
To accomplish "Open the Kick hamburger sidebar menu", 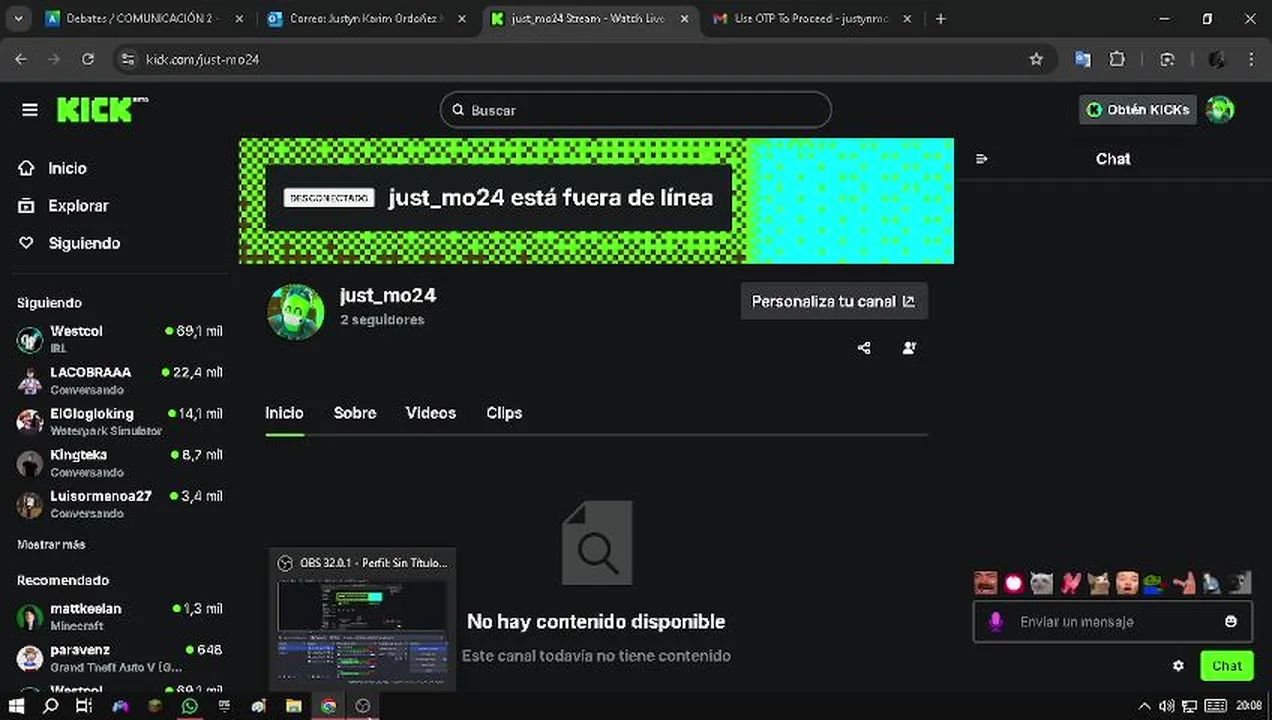I will [30, 110].
